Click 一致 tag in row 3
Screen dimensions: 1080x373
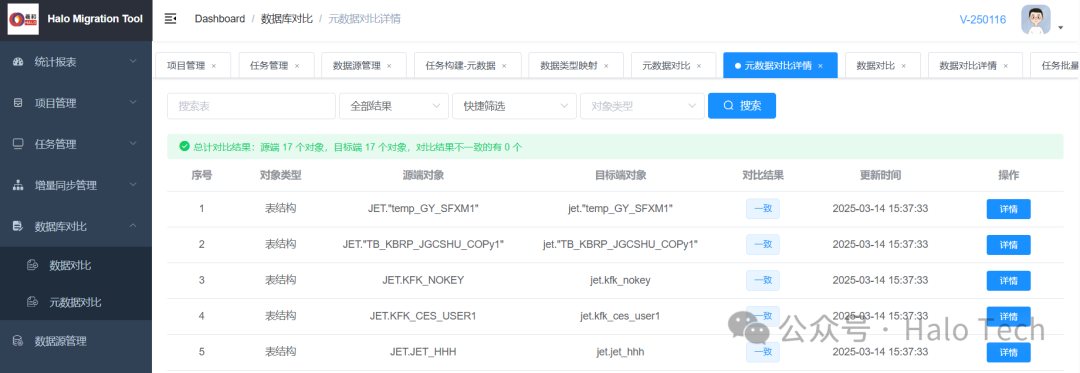pos(762,280)
